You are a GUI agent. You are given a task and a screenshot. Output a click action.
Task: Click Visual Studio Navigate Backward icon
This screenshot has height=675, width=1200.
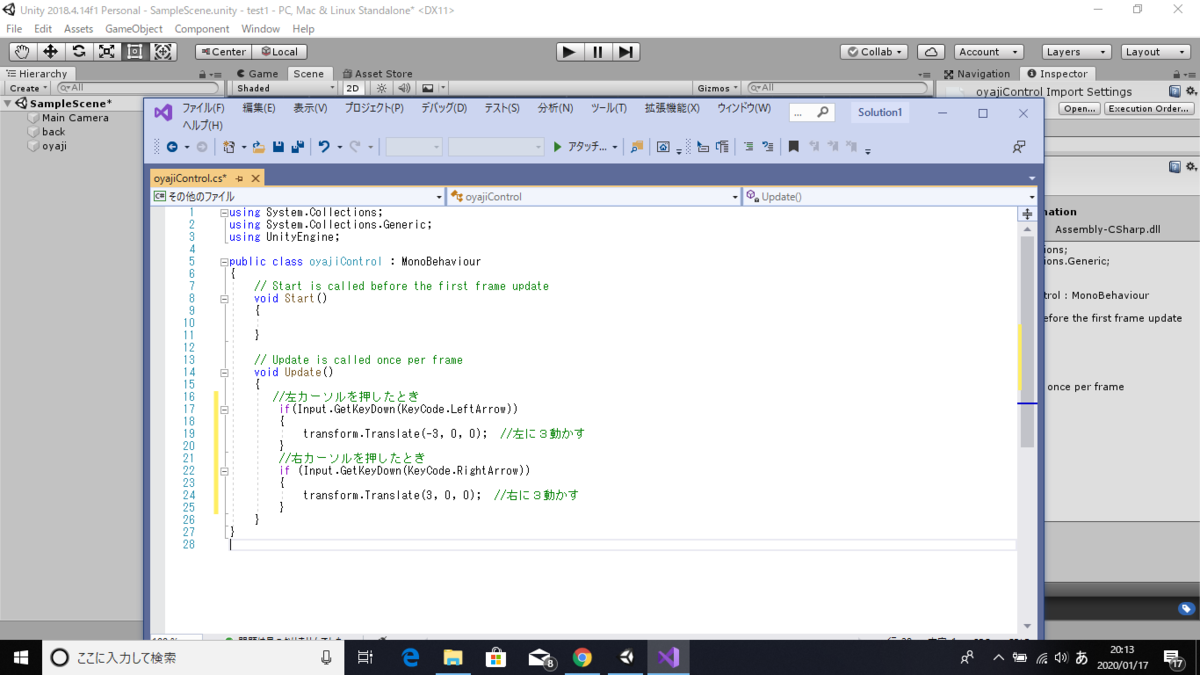tap(172, 147)
